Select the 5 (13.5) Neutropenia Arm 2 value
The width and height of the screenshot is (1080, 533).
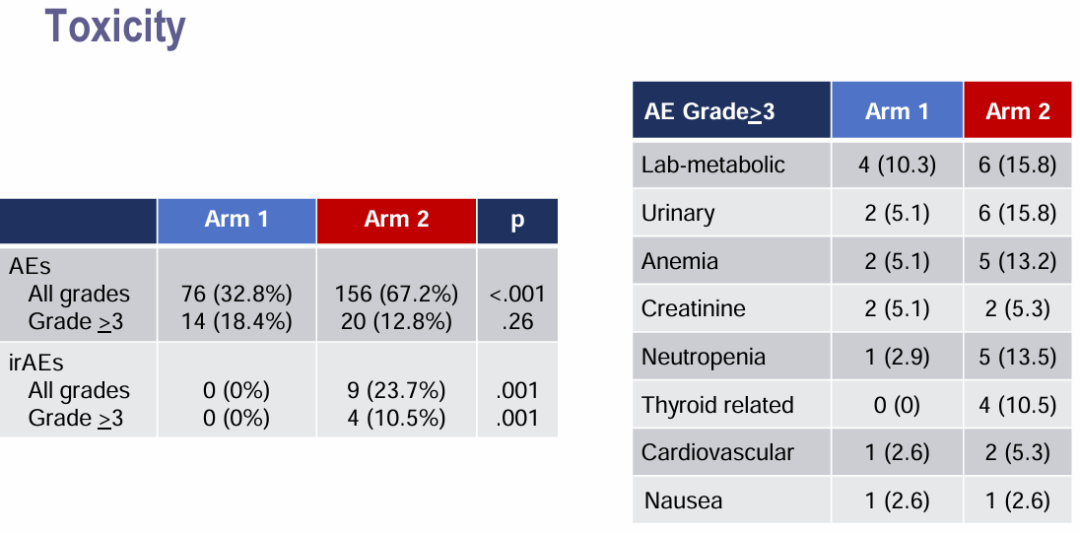coord(1018,357)
